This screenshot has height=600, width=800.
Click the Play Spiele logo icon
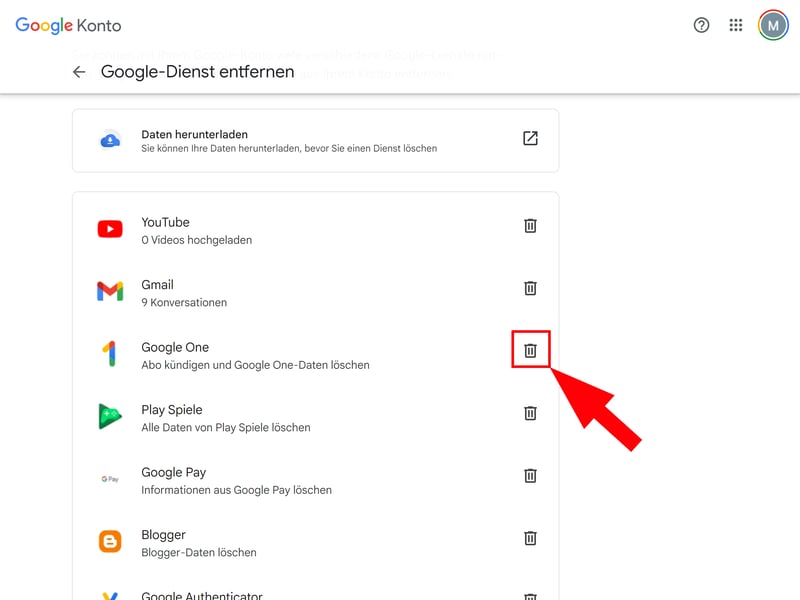click(x=110, y=416)
